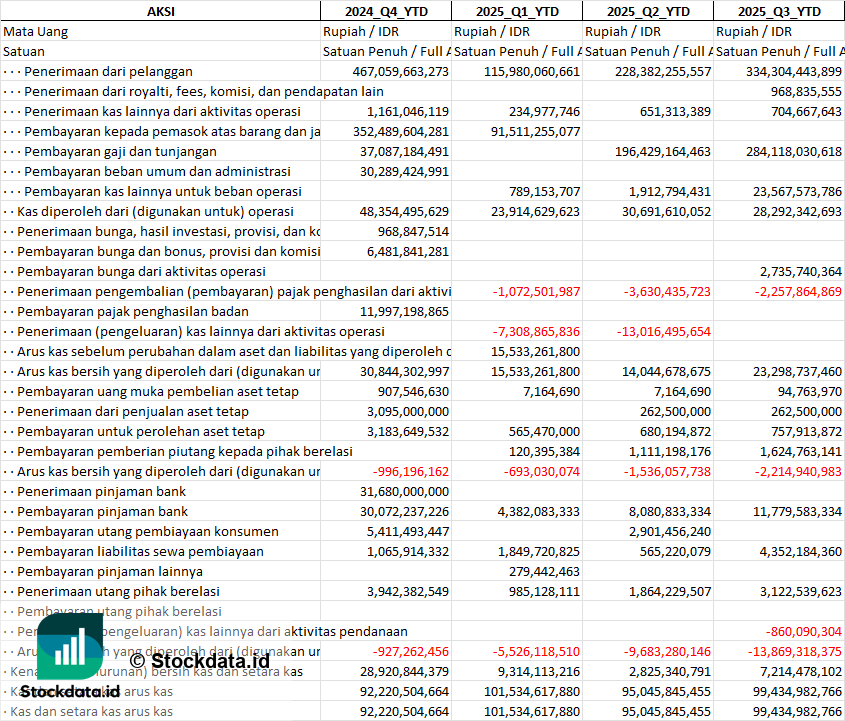The width and height of the screenshot is (845, 721).
Task: Click the © Stockdata.id watermark text
Action: (199, 660)
